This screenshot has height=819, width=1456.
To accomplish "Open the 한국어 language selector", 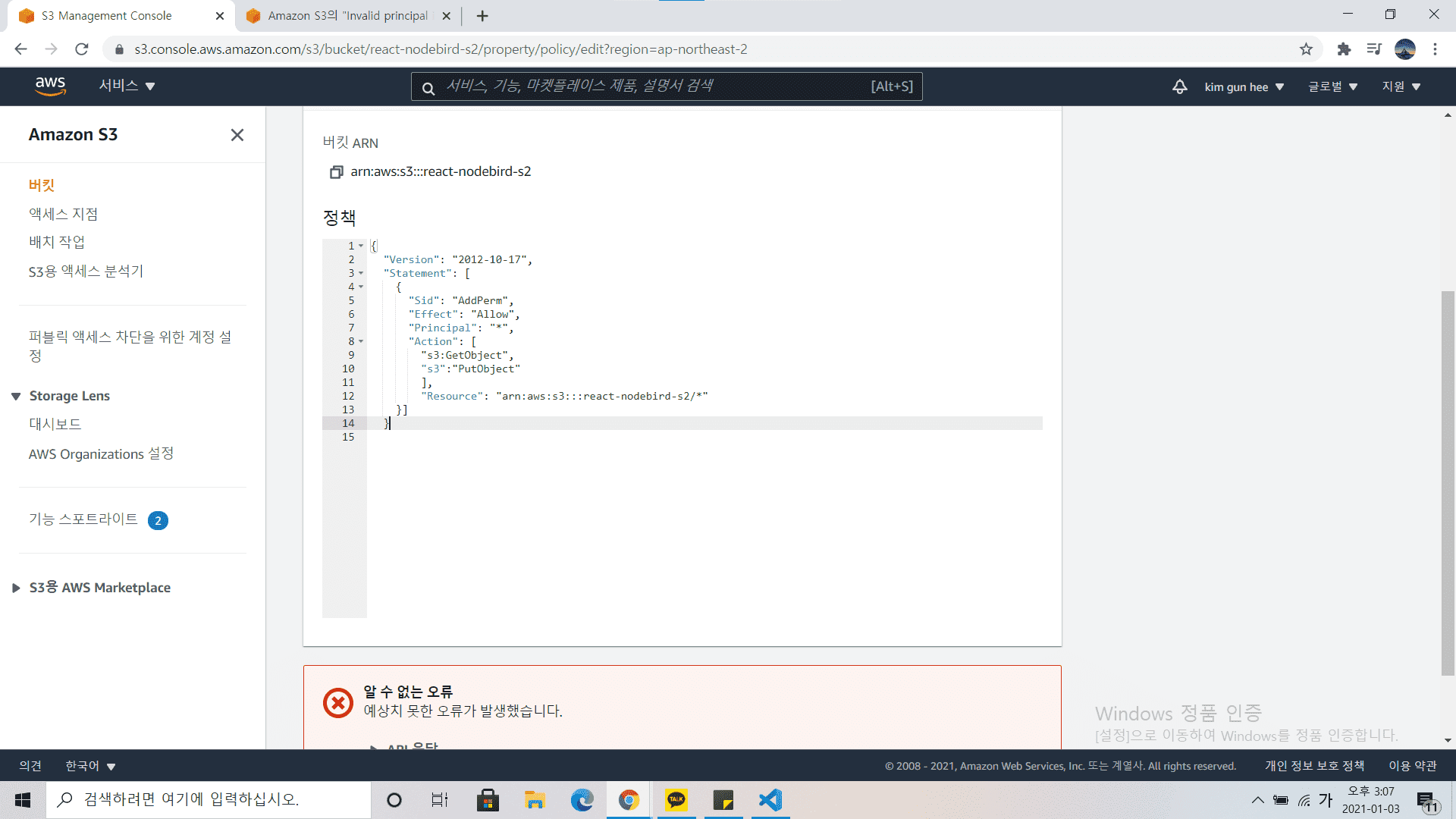I will click(x=90, y=766).
